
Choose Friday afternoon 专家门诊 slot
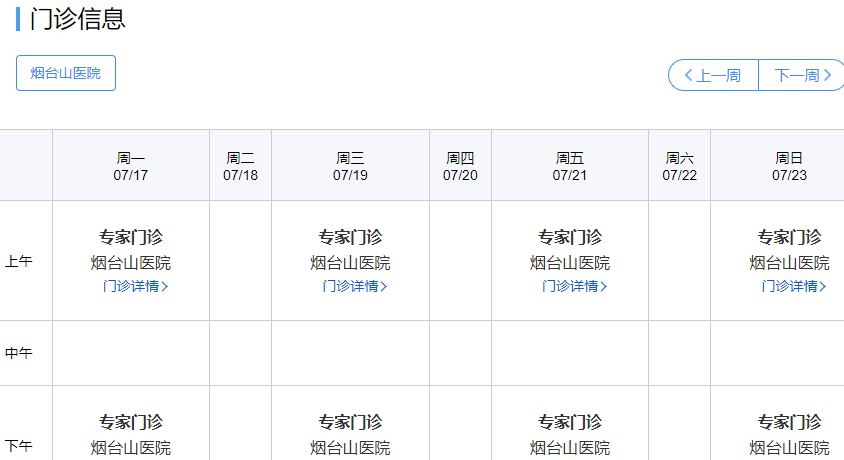pyautogui.click(x=570, y=422)
